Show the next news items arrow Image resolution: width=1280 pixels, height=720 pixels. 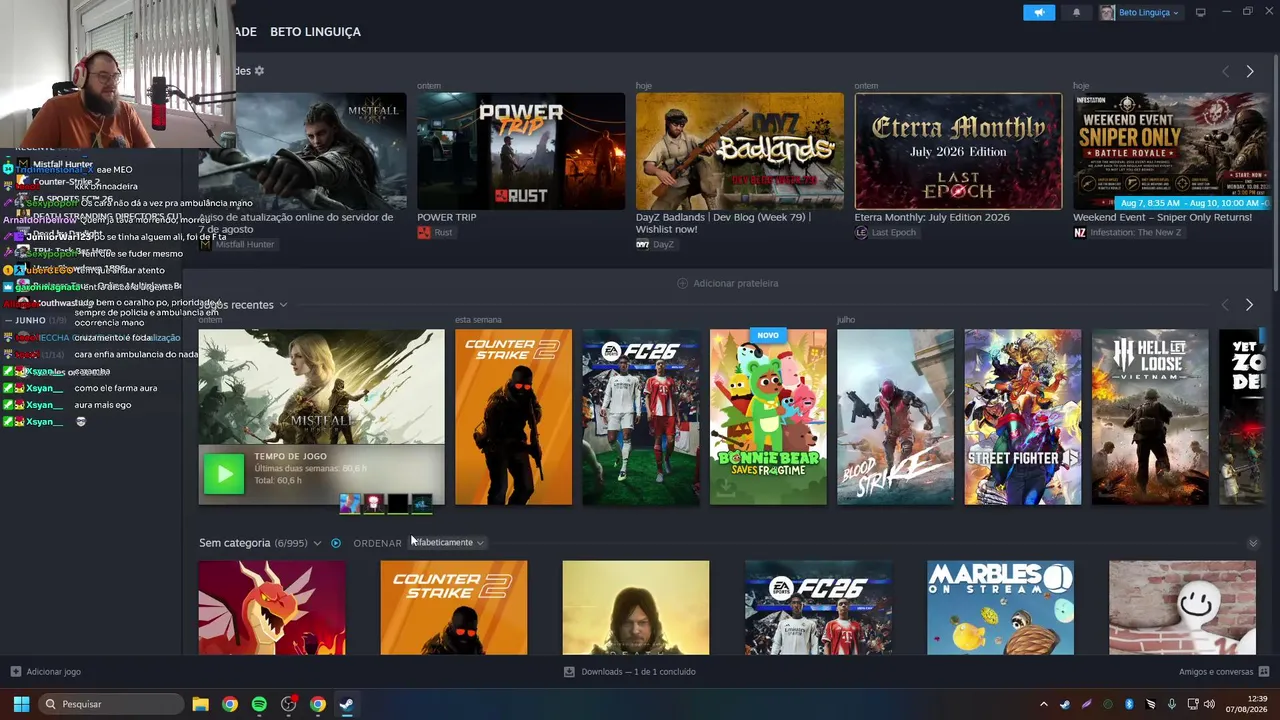(x=1249, y=71)
